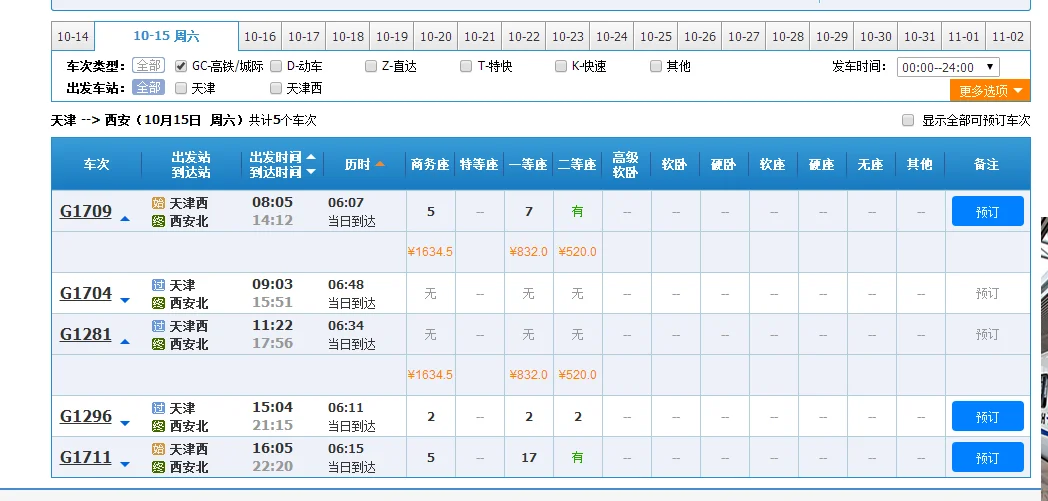
Task: Switch to the 11-02 date tab
Action: [x=1008, y=37]
